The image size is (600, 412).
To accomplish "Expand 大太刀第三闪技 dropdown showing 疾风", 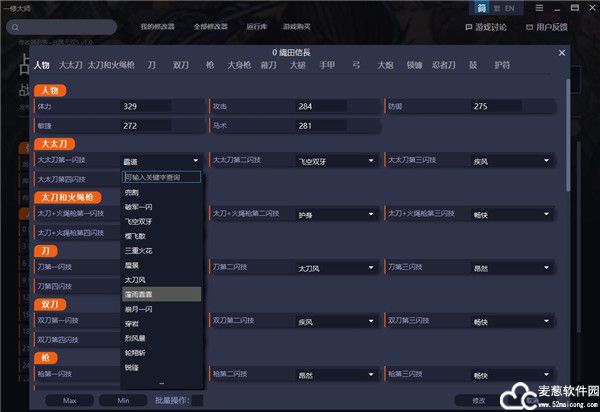I will 546,160.
